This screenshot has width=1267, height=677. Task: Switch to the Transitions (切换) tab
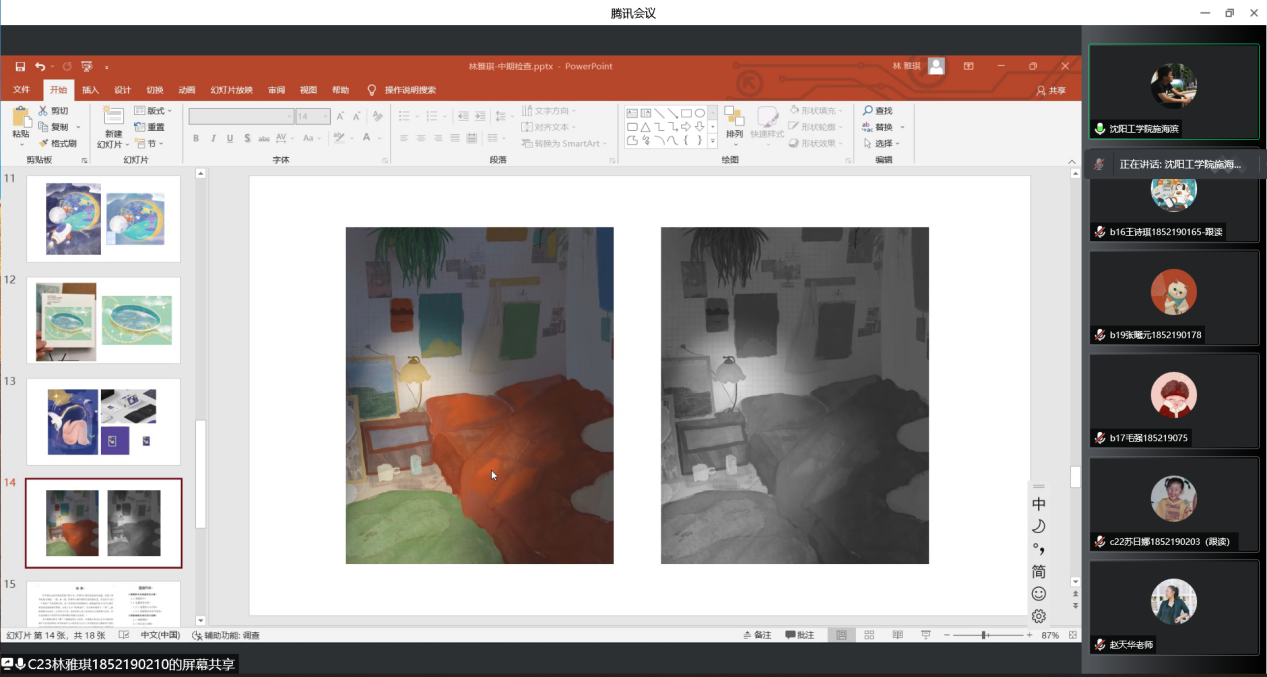click(x=154, y=90)
